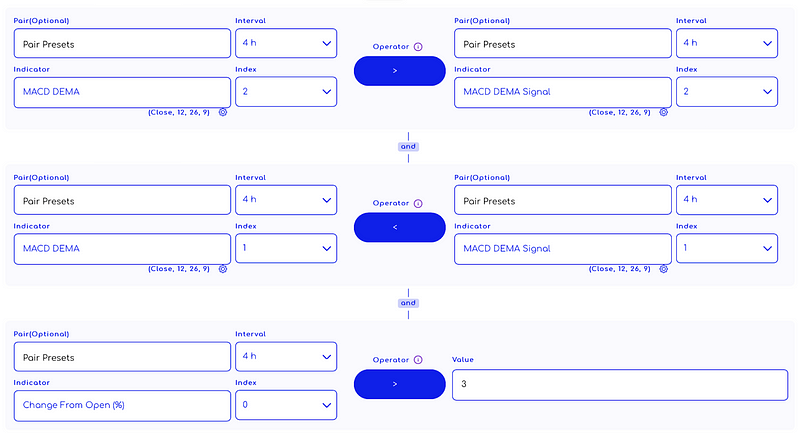Select Change From Open (%) indicator field
The height and width of the screenshot is (435, 800).
point(122,405)
